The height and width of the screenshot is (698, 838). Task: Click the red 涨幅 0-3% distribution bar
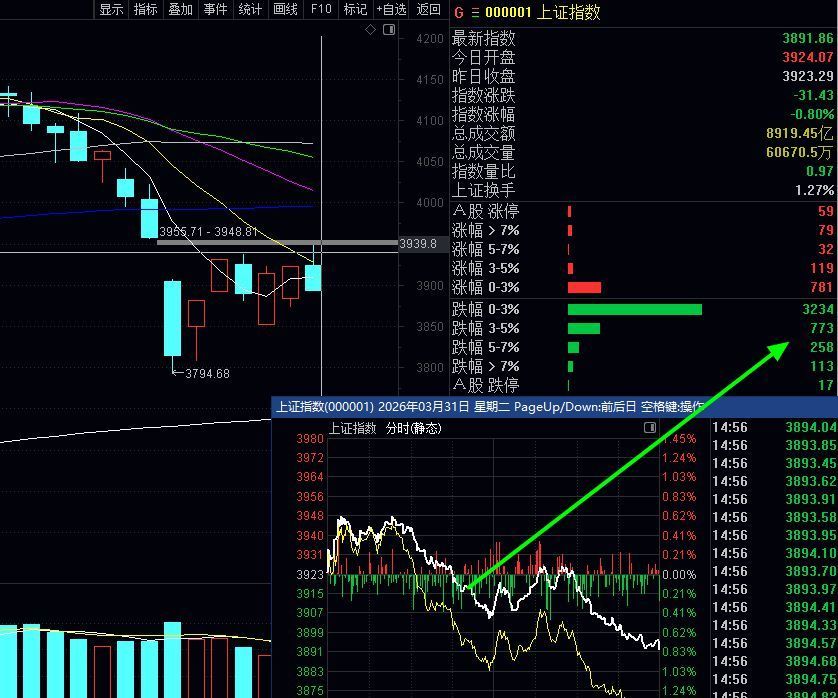[x=584, y=287]
